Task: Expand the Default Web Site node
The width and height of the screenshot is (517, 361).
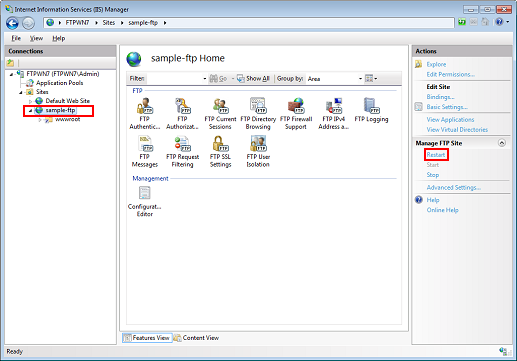Action: [x=30, y=101]
